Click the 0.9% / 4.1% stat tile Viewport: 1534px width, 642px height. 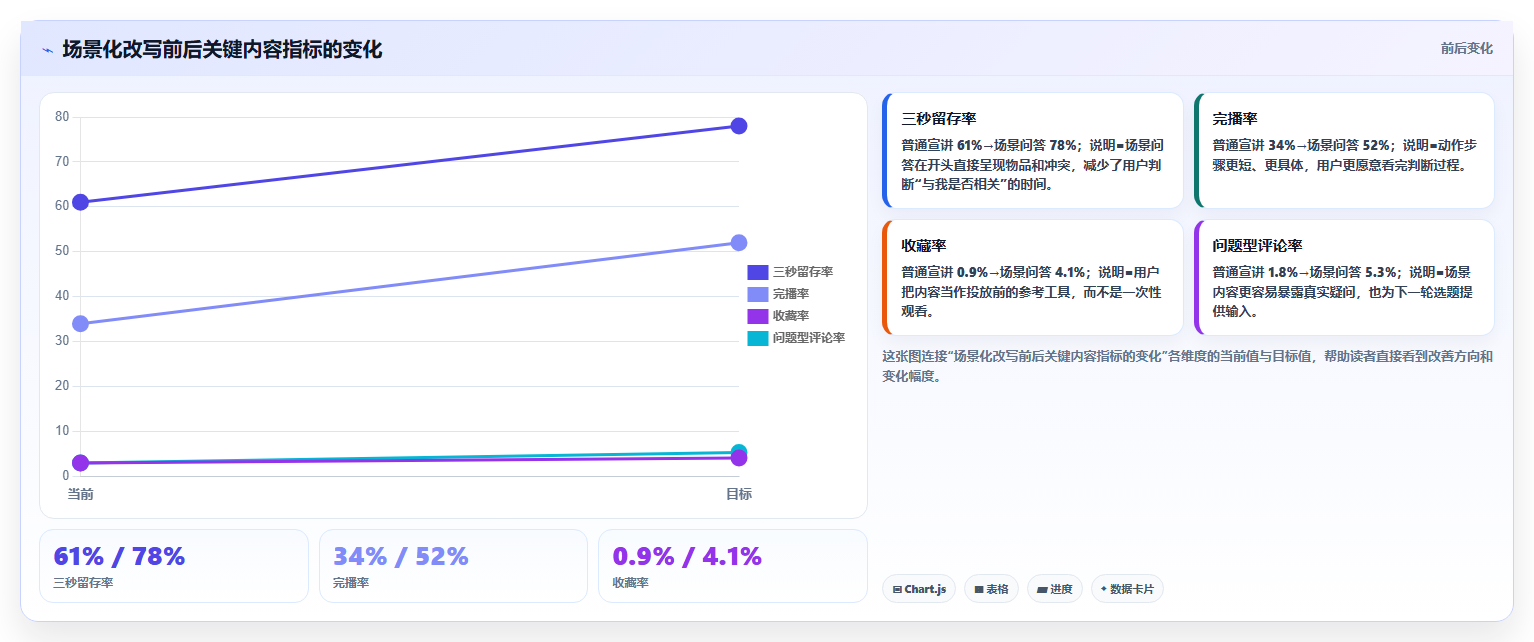pyautogui.click(x=732, y=566)
